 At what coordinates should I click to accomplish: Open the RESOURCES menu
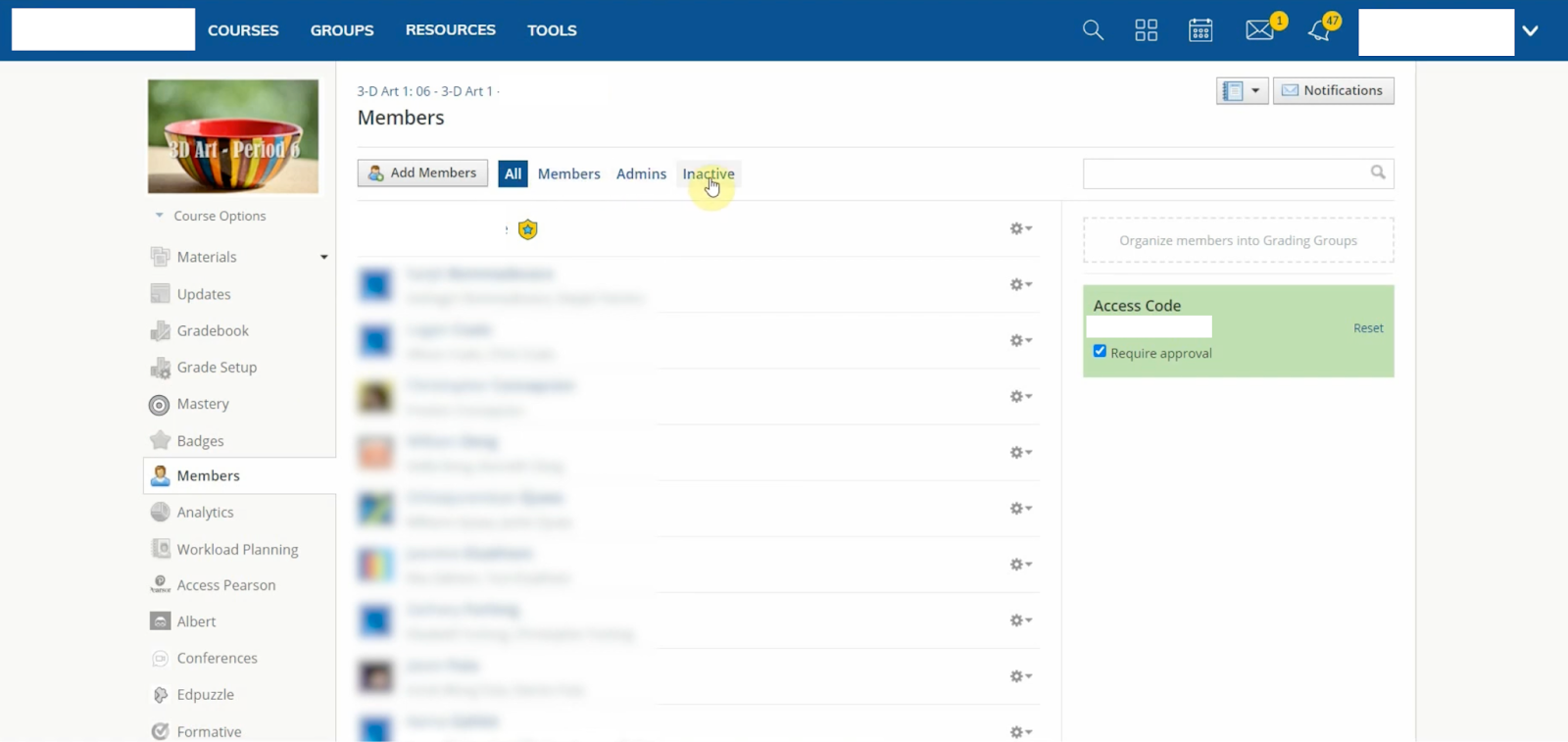point(451,30)
